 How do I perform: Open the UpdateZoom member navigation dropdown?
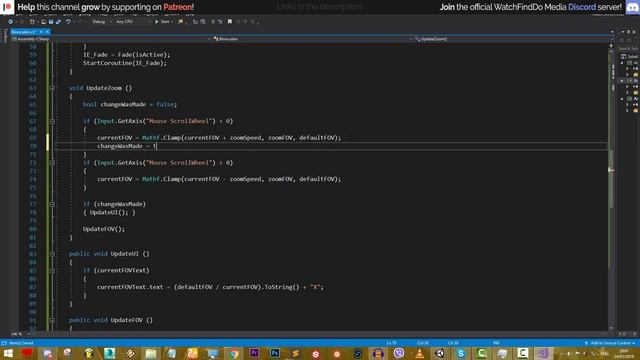[513, 39]
